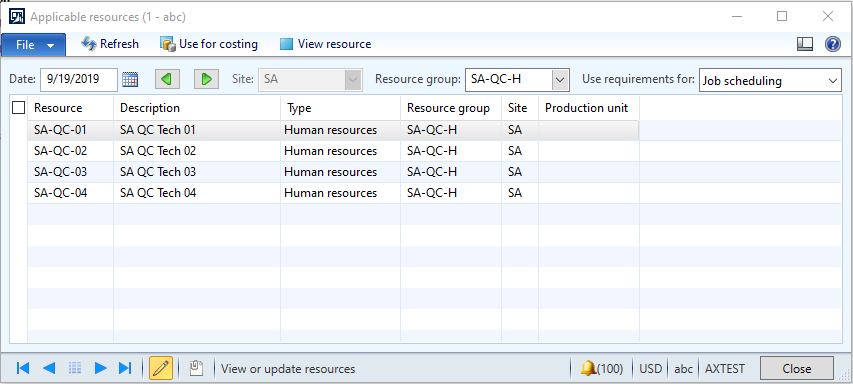Expand the Resource group dropdown
The height and width of the screenshot is (384, 853).
click(560, 80)
